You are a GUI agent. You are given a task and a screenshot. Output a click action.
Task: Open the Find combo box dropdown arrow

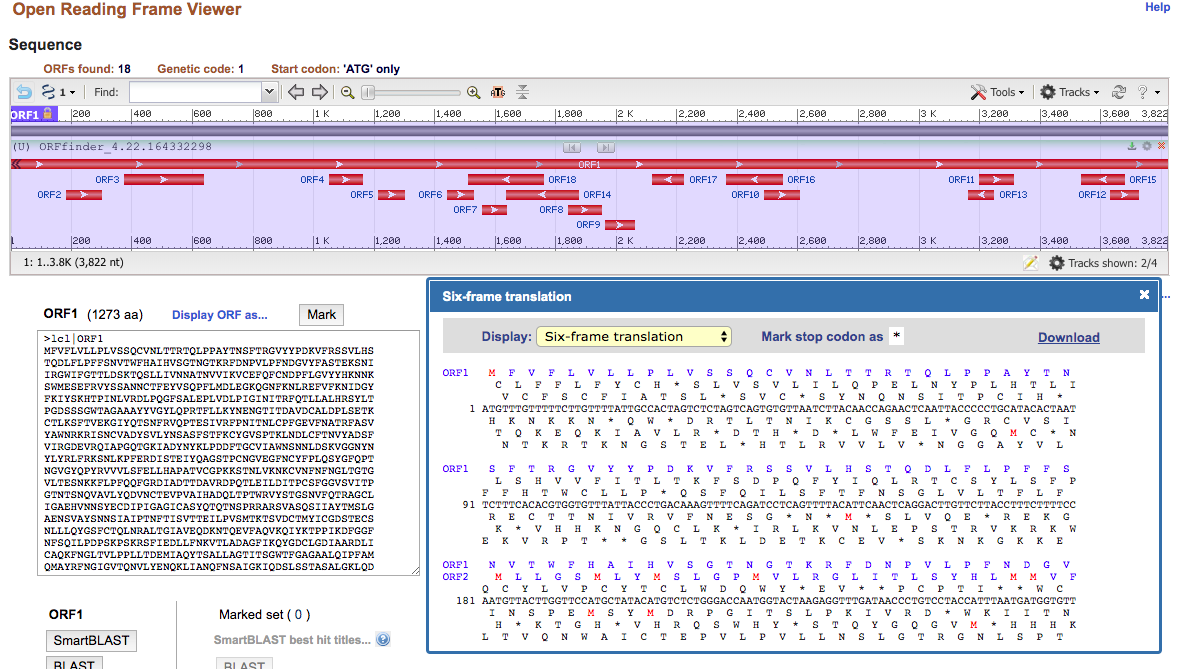pyautogui.click(x=269, y=92)
